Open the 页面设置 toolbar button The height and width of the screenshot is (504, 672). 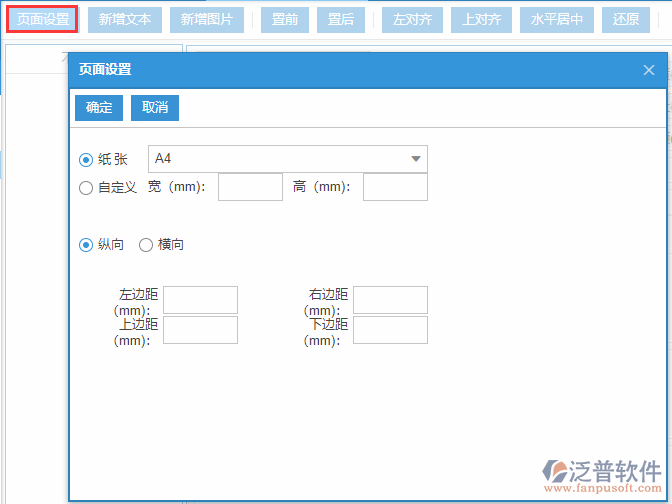[x=42, y=19]
